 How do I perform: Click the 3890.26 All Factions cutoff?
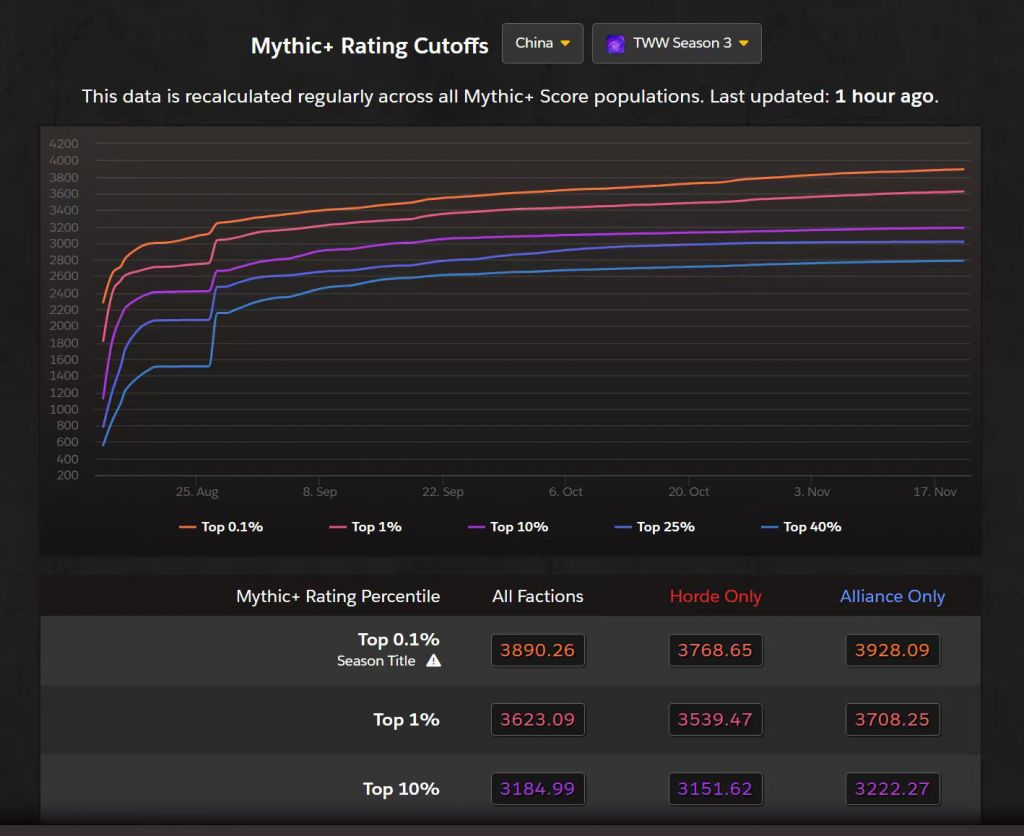[x=538, y=650]
